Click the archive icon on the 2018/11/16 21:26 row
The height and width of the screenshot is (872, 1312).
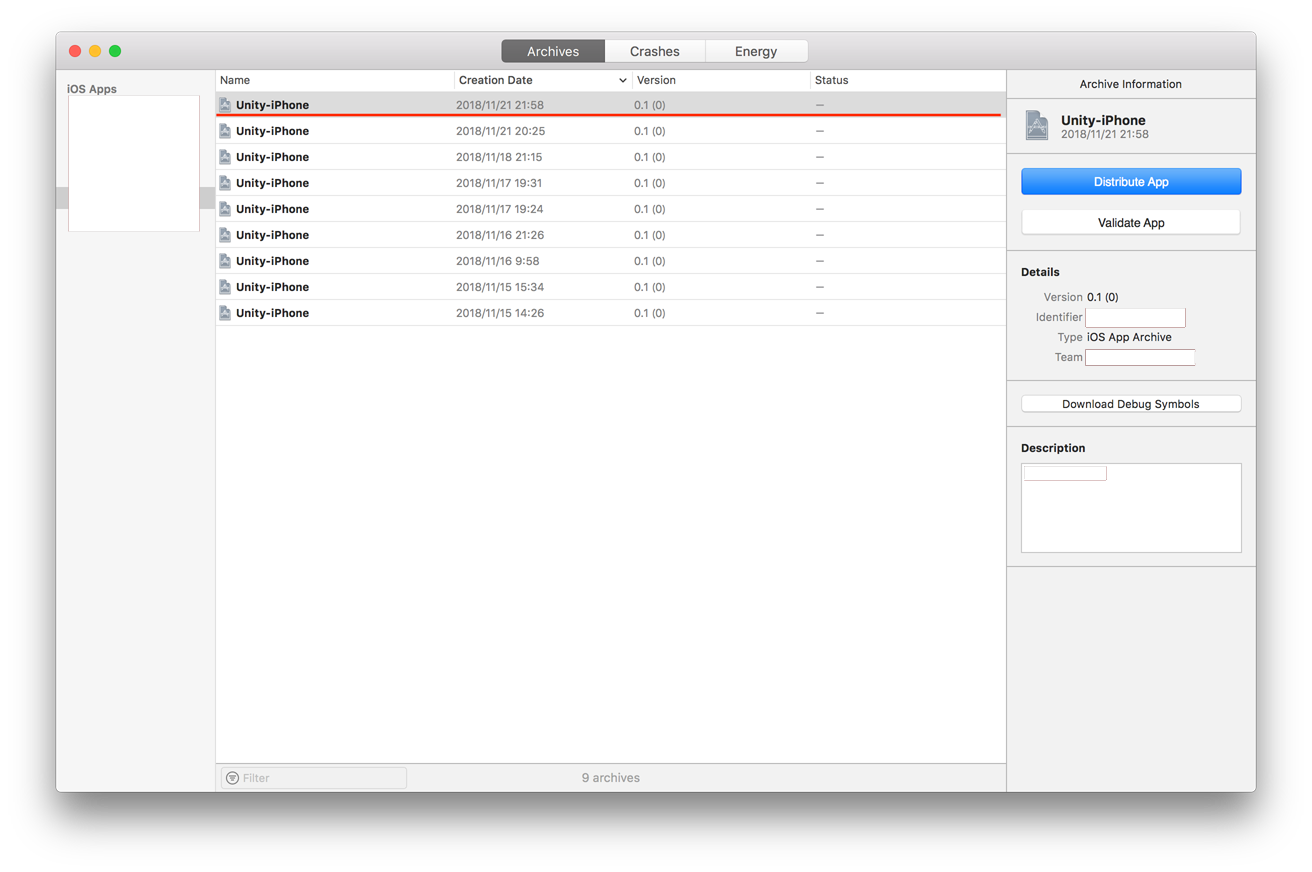(x=224, y=234)
